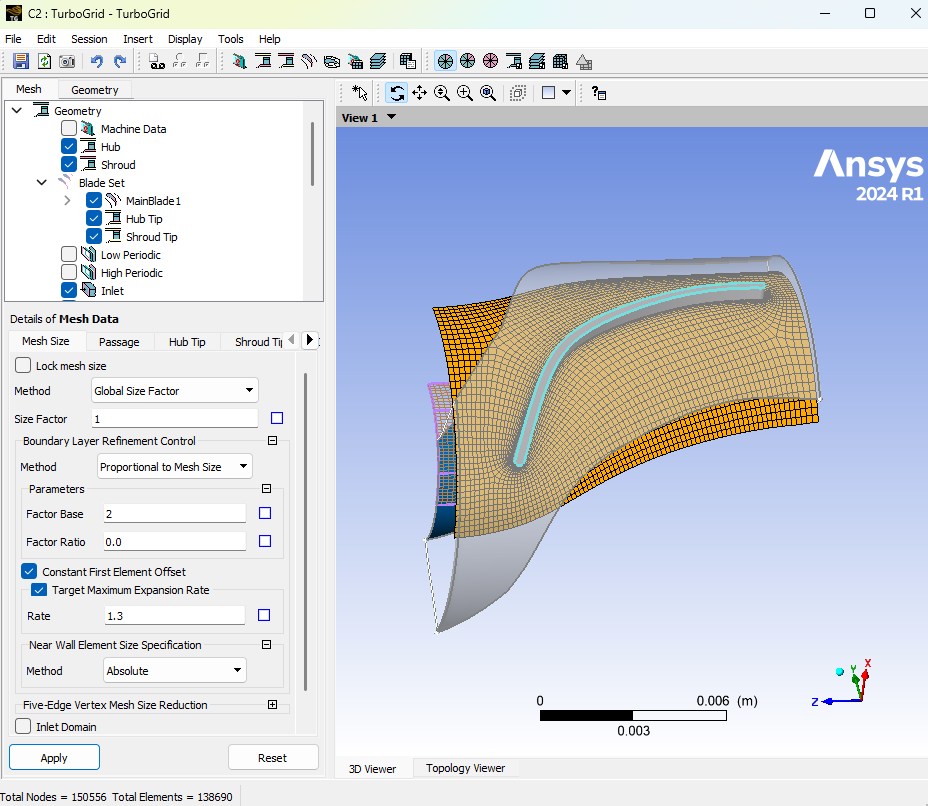Open the Insert menu
The width and height of the screenshot is (928, 806).
click(x=138, y=39)
